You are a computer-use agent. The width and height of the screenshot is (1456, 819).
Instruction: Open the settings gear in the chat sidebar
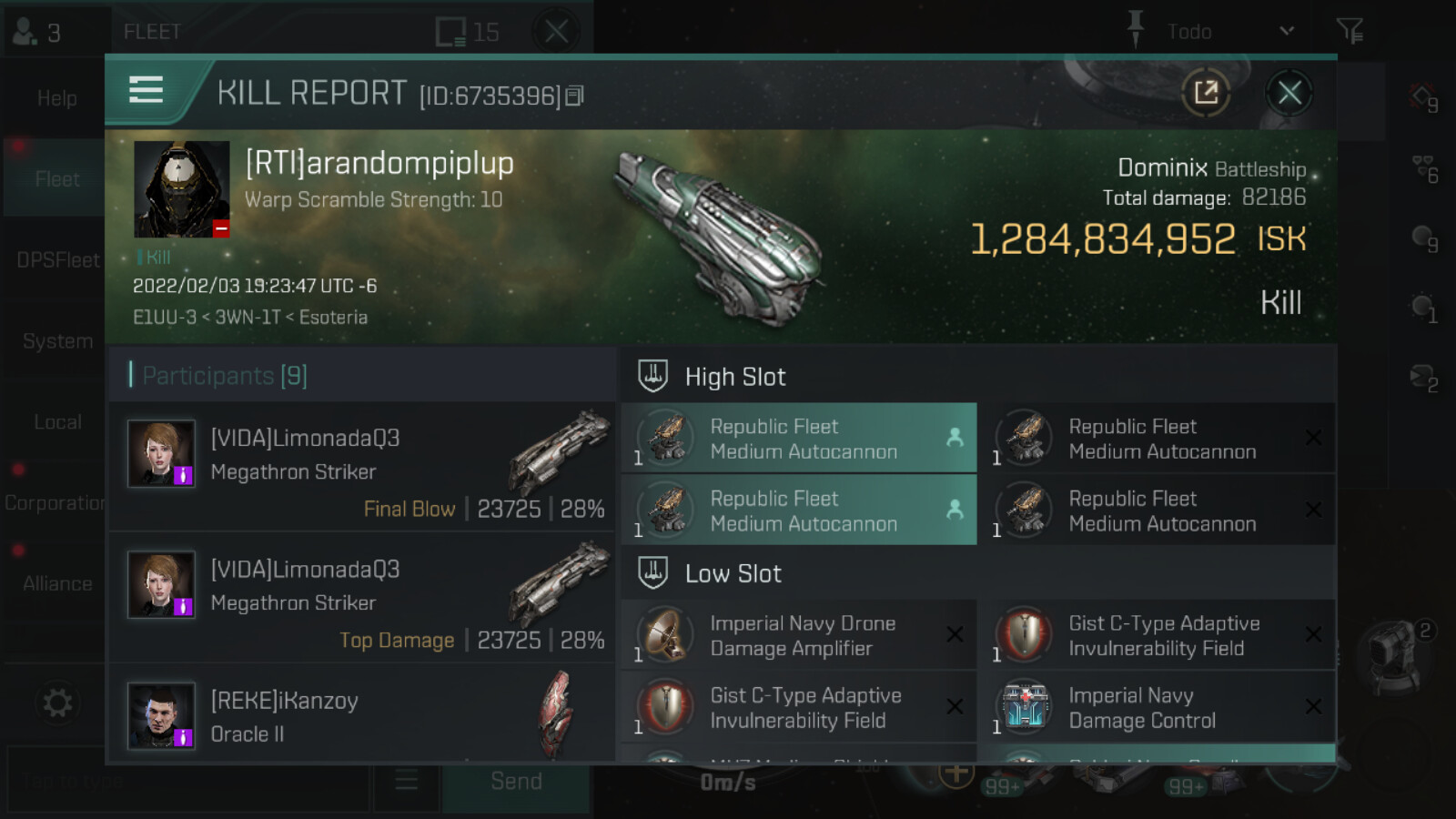click(57, 703)
